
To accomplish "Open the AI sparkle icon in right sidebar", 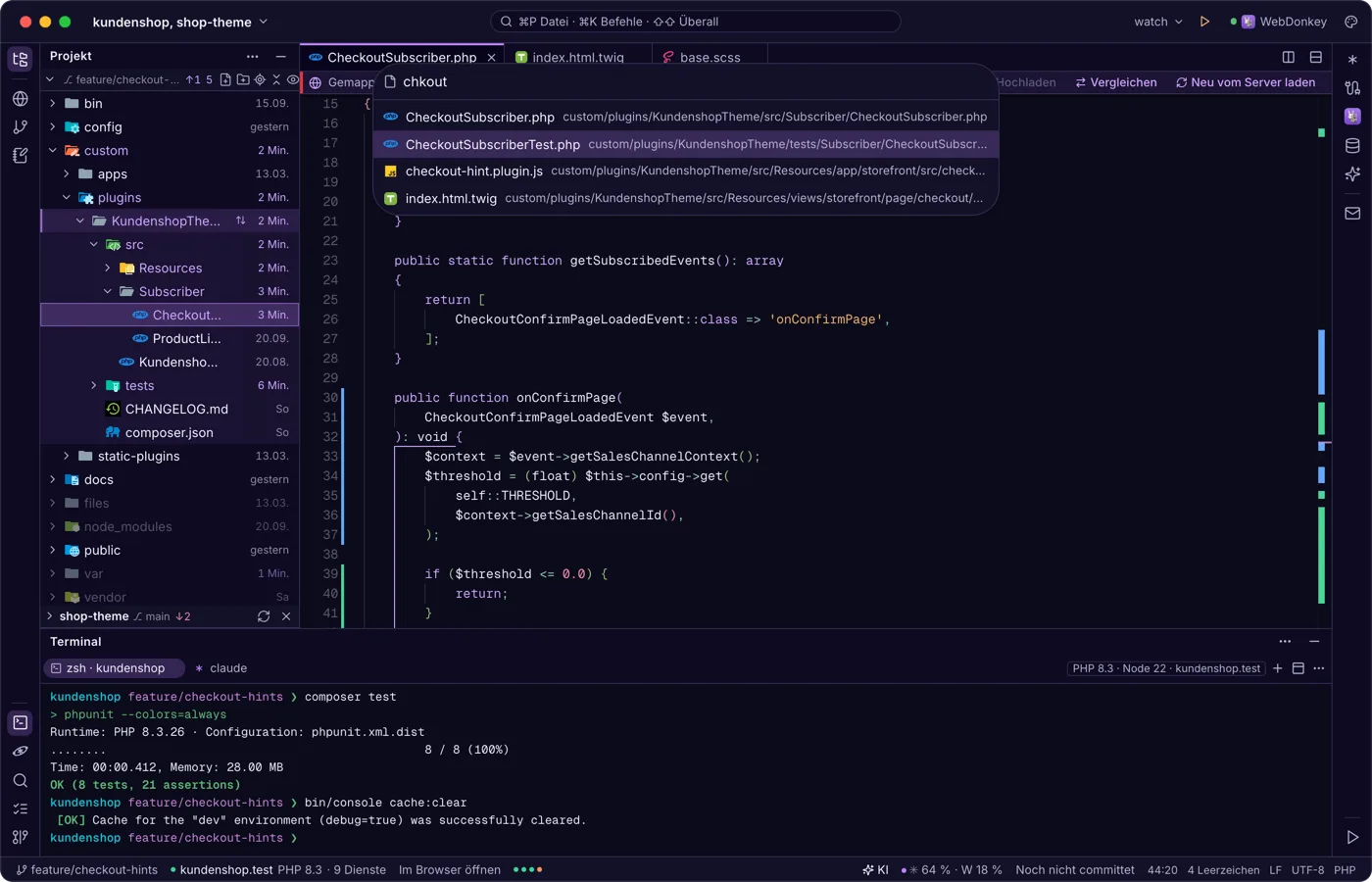I will (1352, 174).
